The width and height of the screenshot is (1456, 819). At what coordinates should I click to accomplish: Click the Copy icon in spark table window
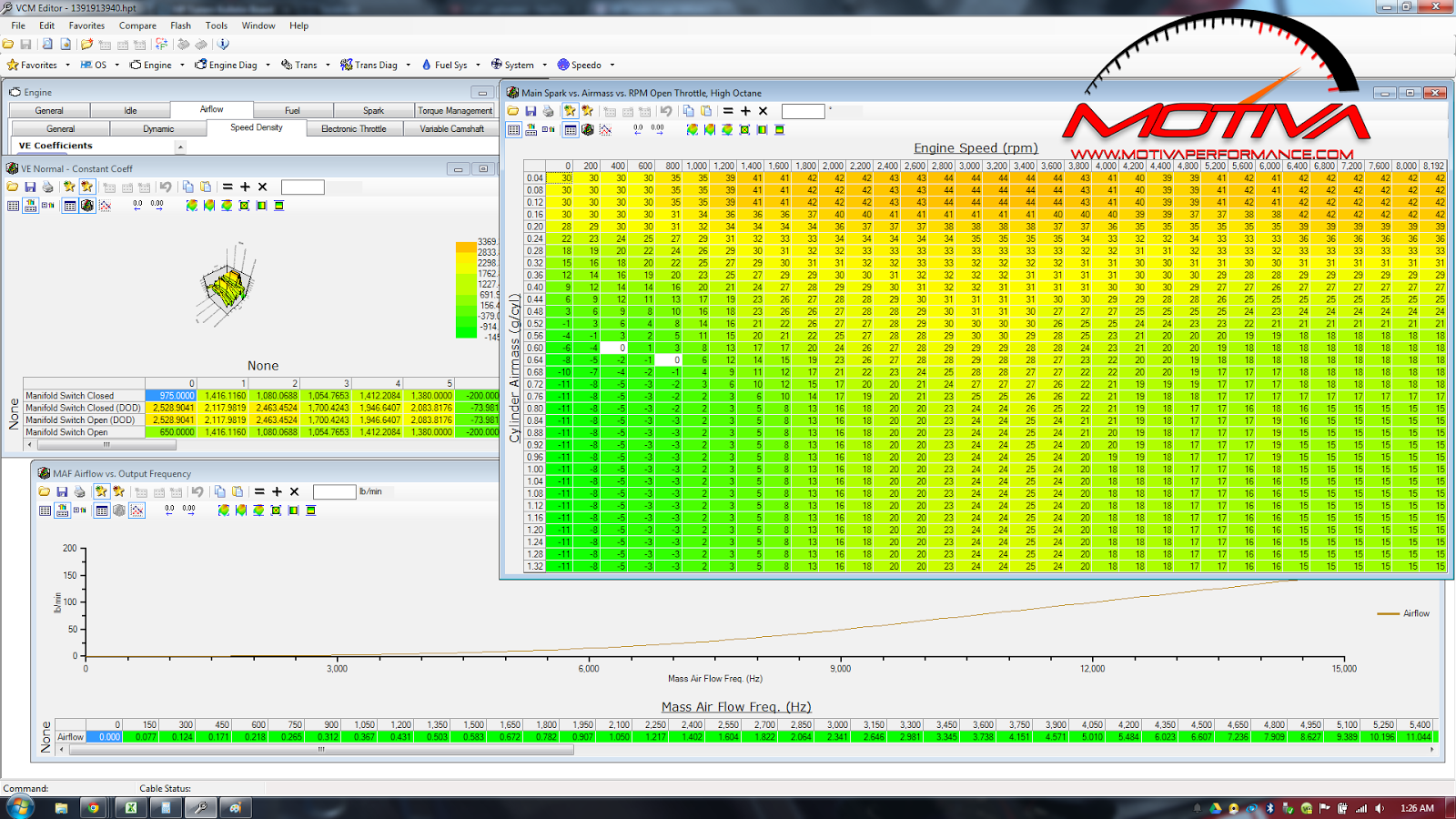tap(689, 111)
